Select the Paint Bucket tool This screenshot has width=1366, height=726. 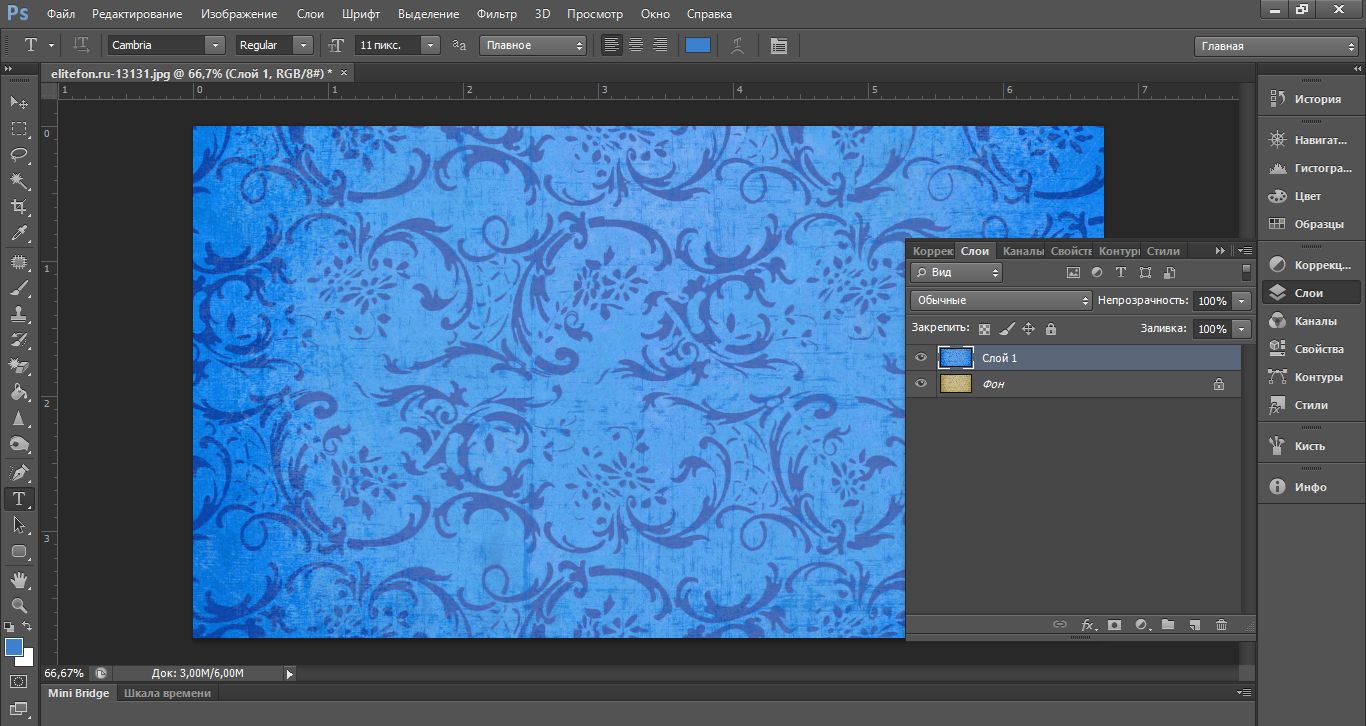click(x=19, y=393)
